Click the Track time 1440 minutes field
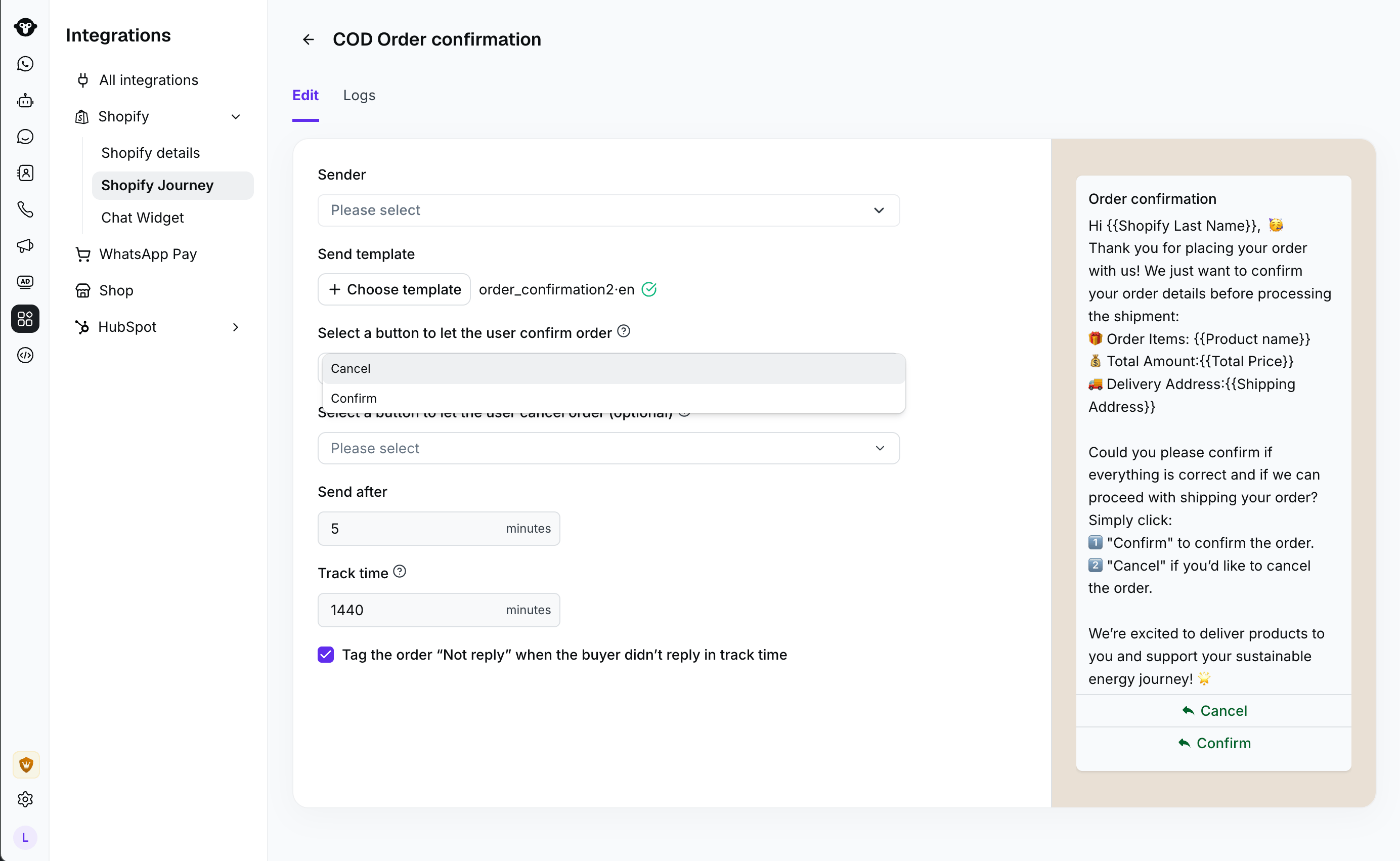 (439, 610)
